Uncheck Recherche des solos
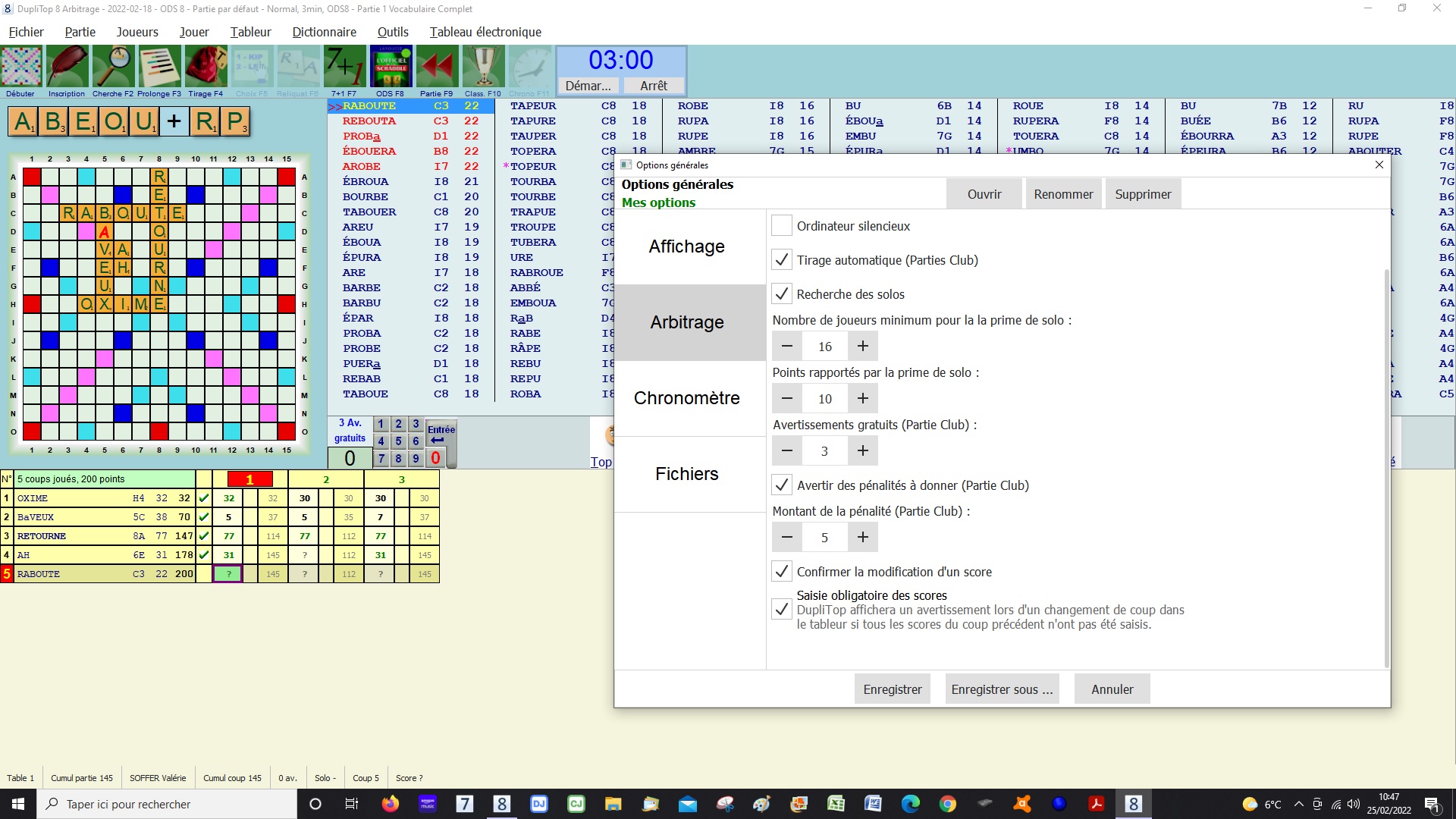Viewport: 1456px width, 819px height. [782, 294]
